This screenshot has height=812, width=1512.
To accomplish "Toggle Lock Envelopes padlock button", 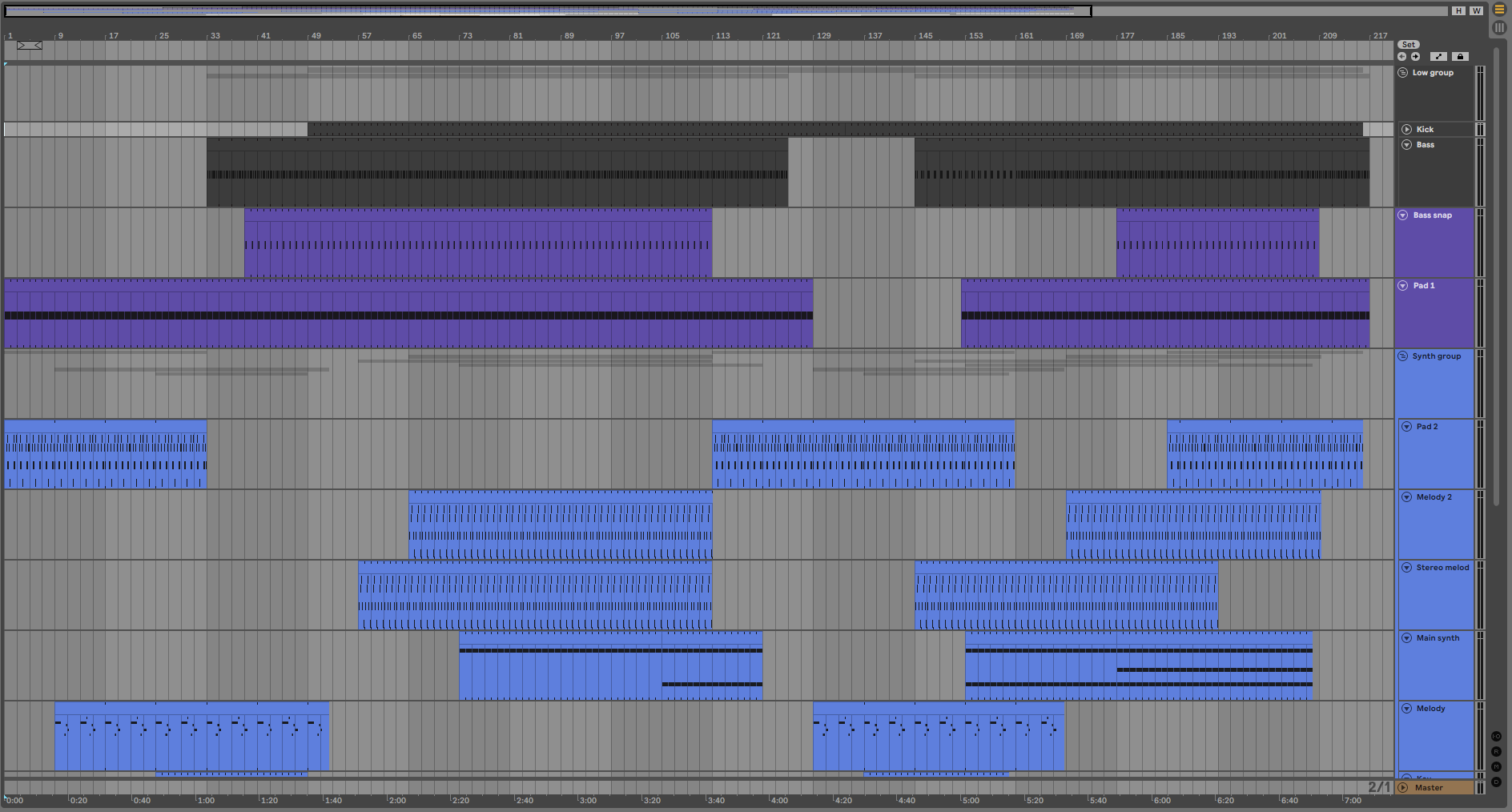I will 1460,57.
